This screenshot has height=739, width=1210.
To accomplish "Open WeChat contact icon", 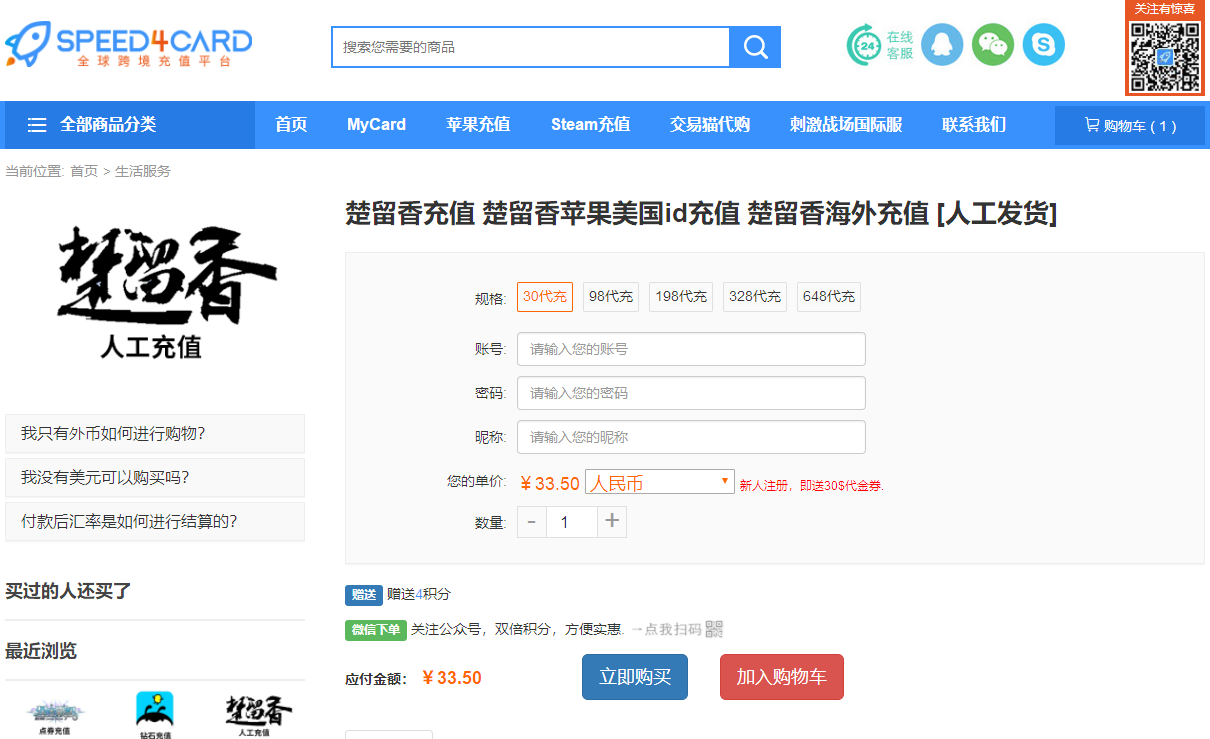I will (992, 45).
